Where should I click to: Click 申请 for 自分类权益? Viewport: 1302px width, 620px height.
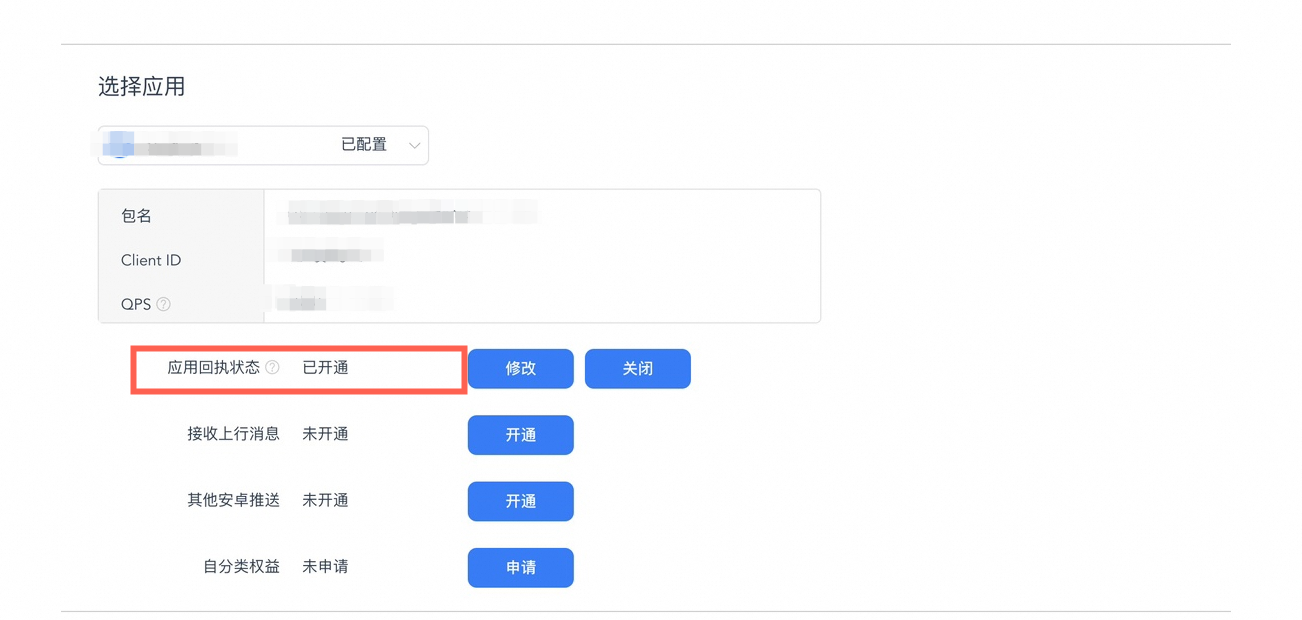(x=520, y=567)
